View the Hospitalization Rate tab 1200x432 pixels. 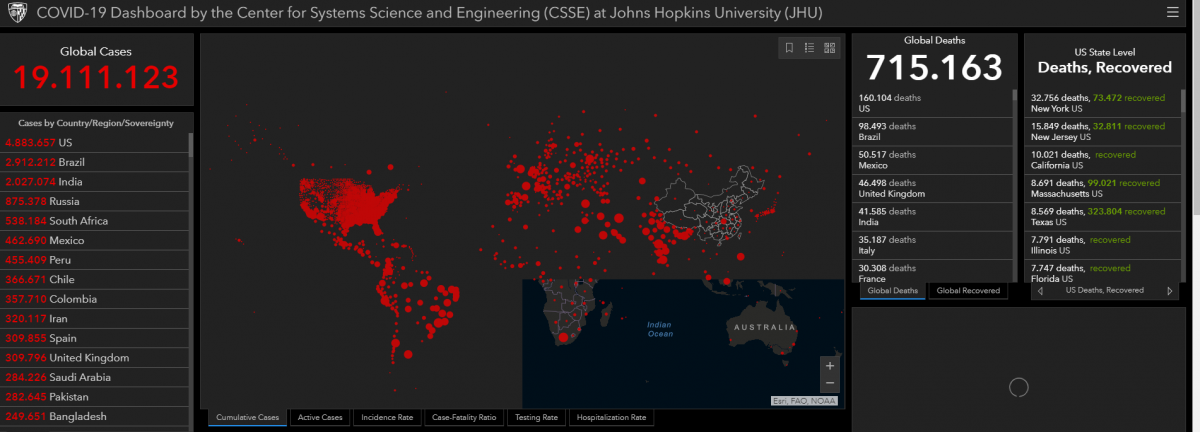coord(611,418)
